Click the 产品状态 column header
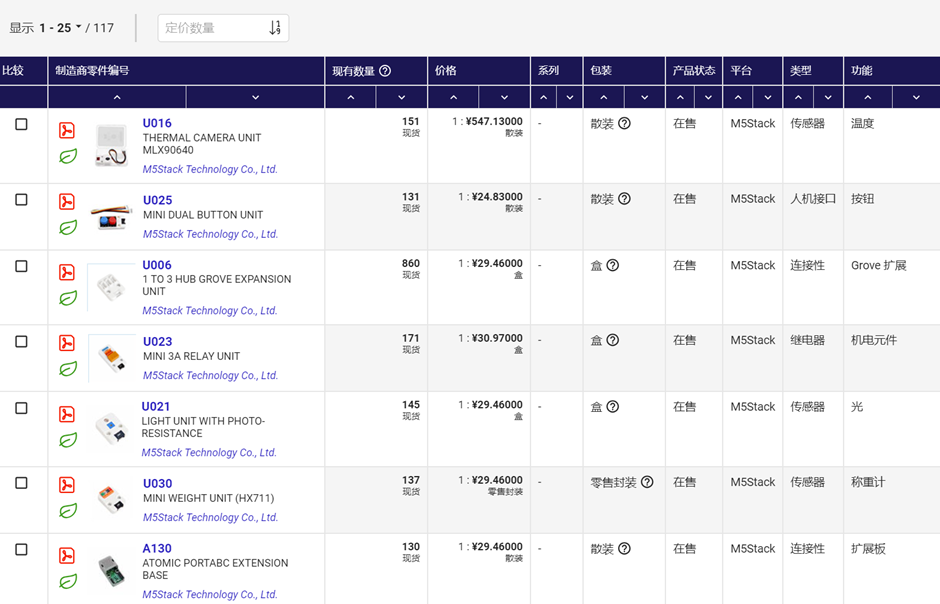 point(694,71)
